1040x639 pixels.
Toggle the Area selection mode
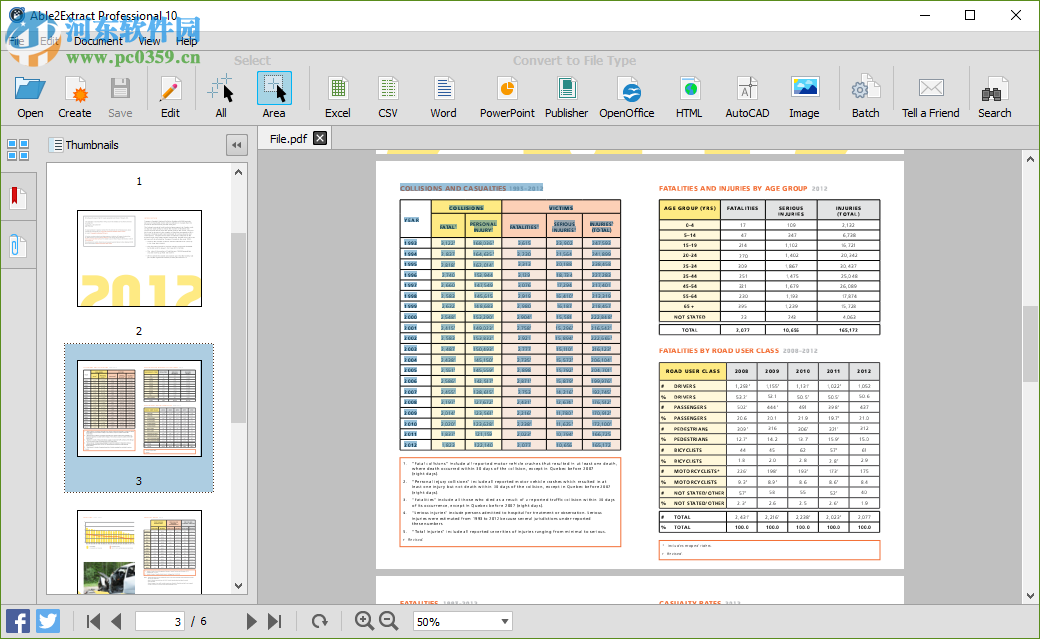tap(273, 90)
